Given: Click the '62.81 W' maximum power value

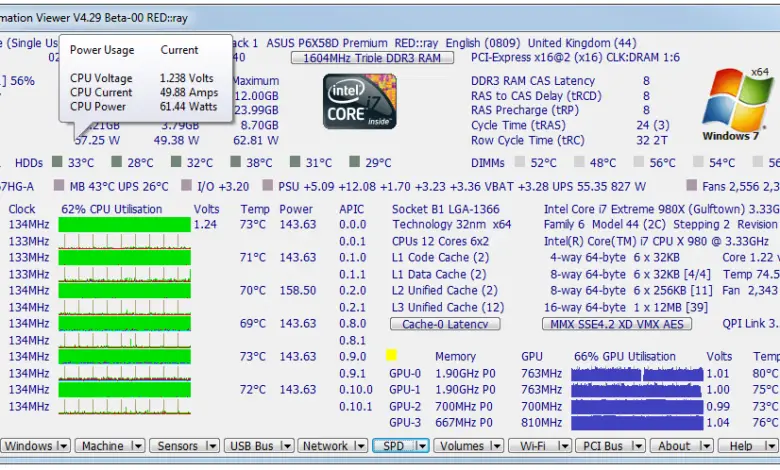Looking at the screenshot, I should coord(256,140).
